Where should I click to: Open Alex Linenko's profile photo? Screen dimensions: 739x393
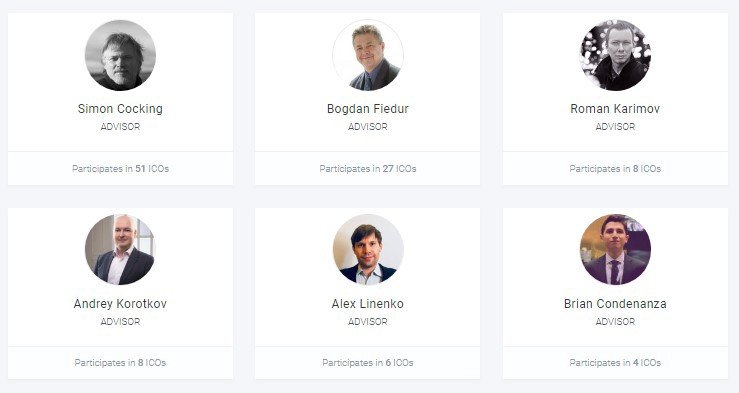(x=368, y=250)
